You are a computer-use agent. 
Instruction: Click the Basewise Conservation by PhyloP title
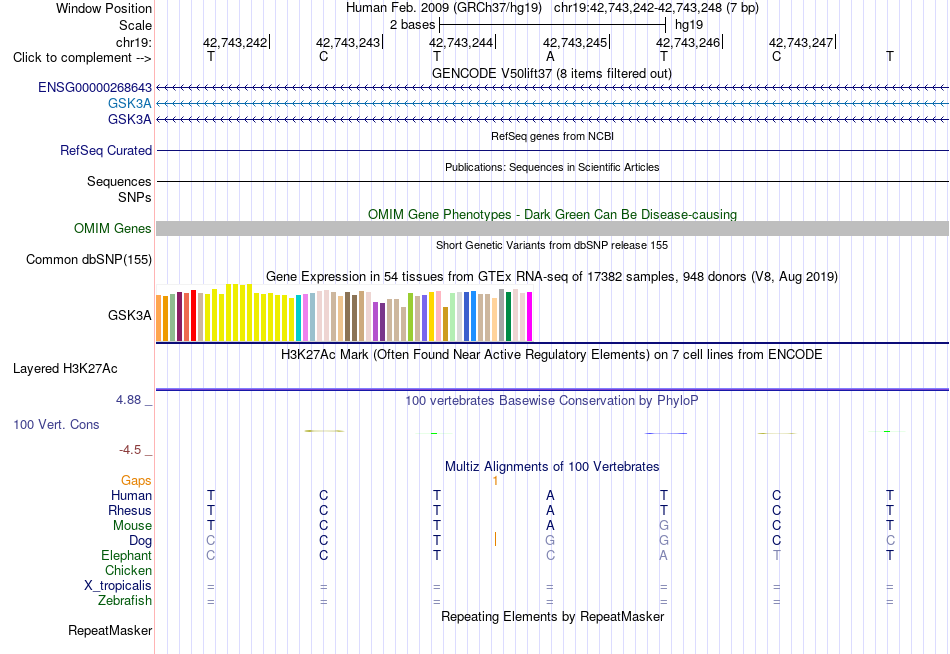point(552,401)
